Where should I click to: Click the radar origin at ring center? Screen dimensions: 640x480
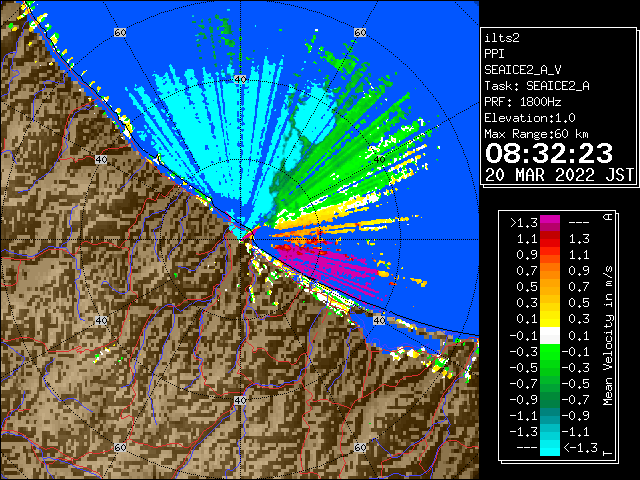point(240,240)
